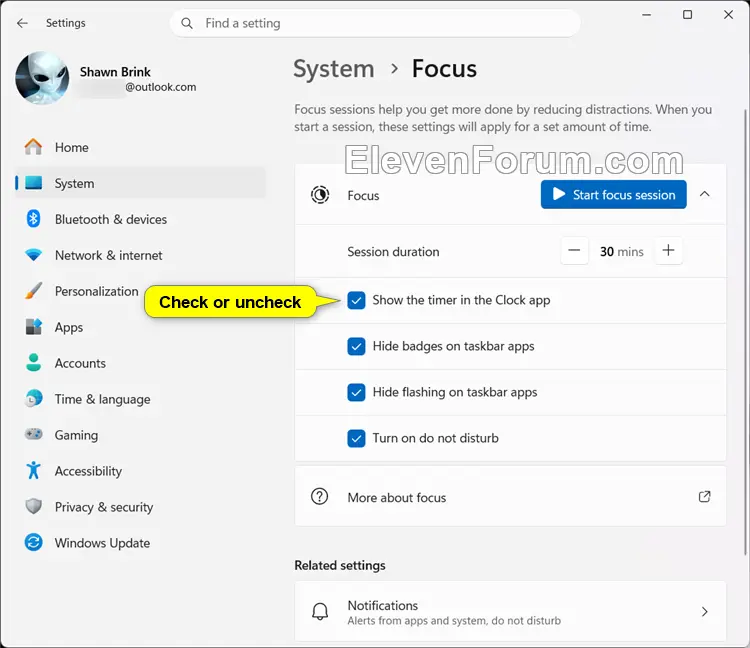Screen dimensions: 750x648
Task: Open Home in the sidebar
Action: pos(140,147)
